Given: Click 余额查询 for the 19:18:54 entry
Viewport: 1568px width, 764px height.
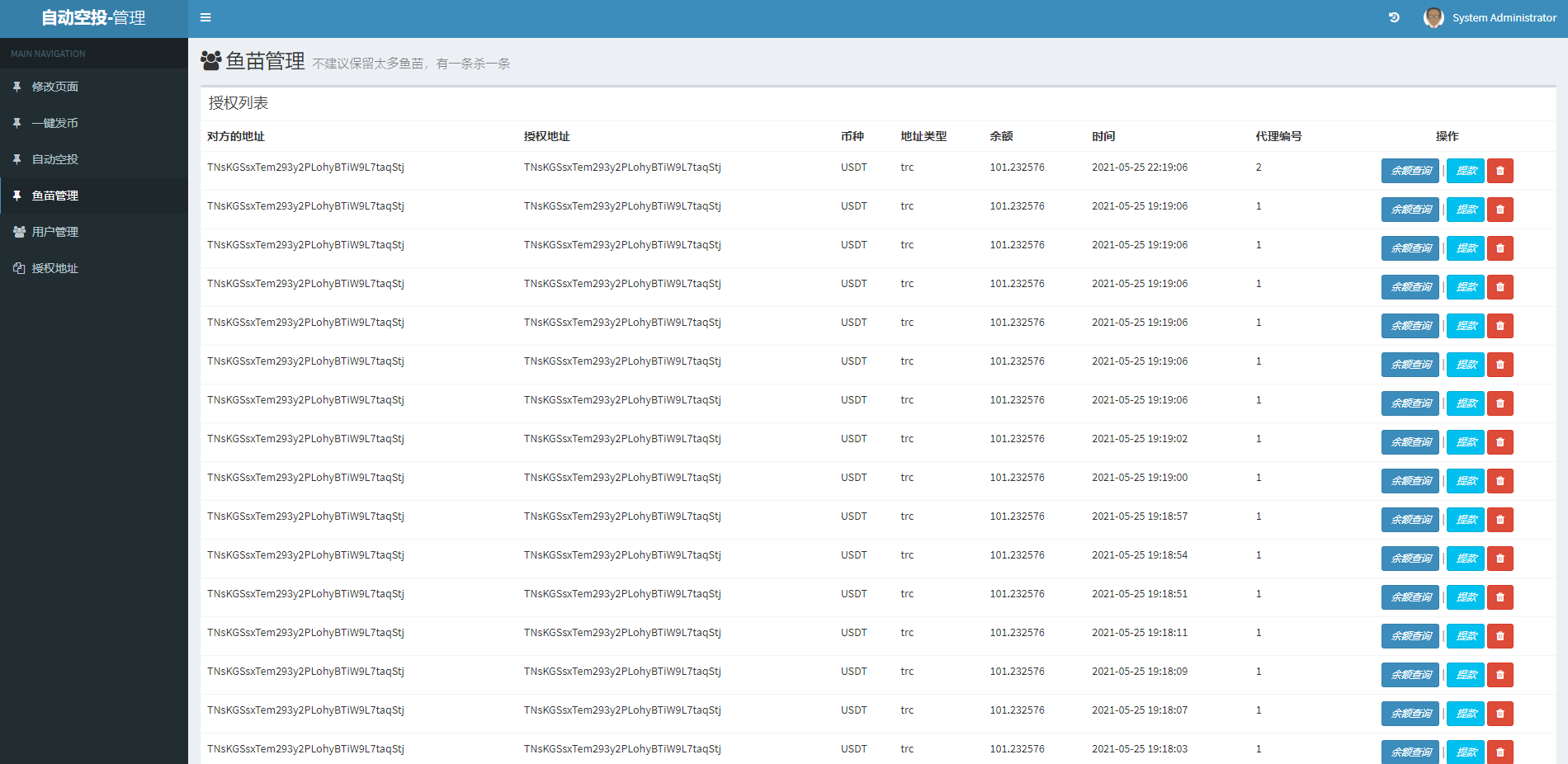Looking at the screenshot, I should click(1410, 559).
